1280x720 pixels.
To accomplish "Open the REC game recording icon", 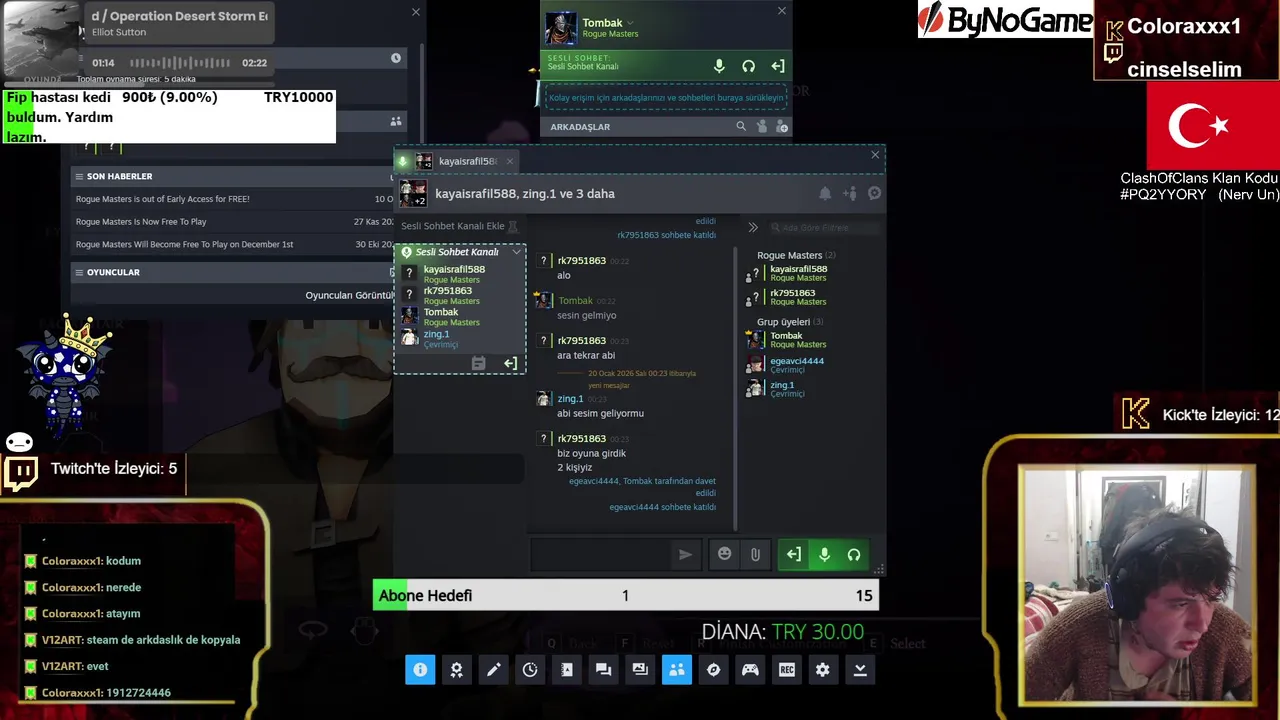I will [x=787, y=670].
